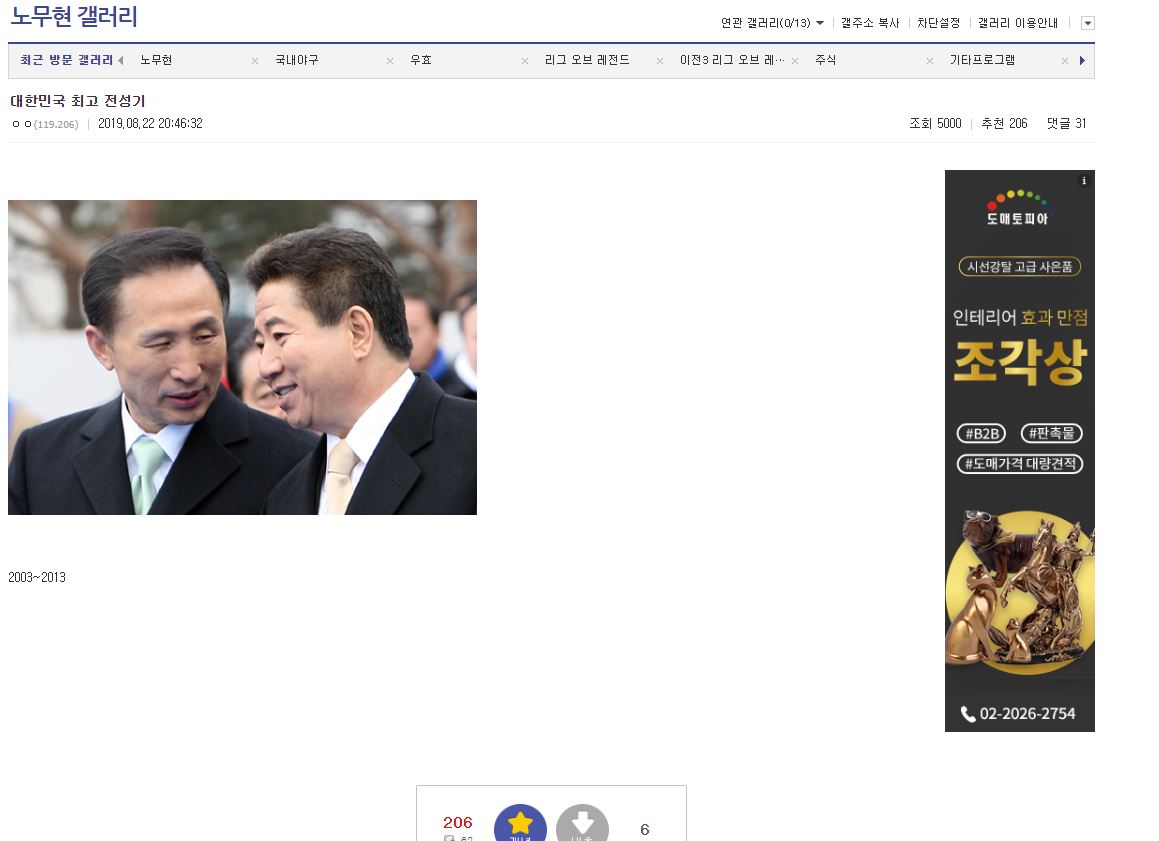Open the boxed dropdown arrow at top right
Viewport: 1159px width, 841px height.
(1087, 23)
